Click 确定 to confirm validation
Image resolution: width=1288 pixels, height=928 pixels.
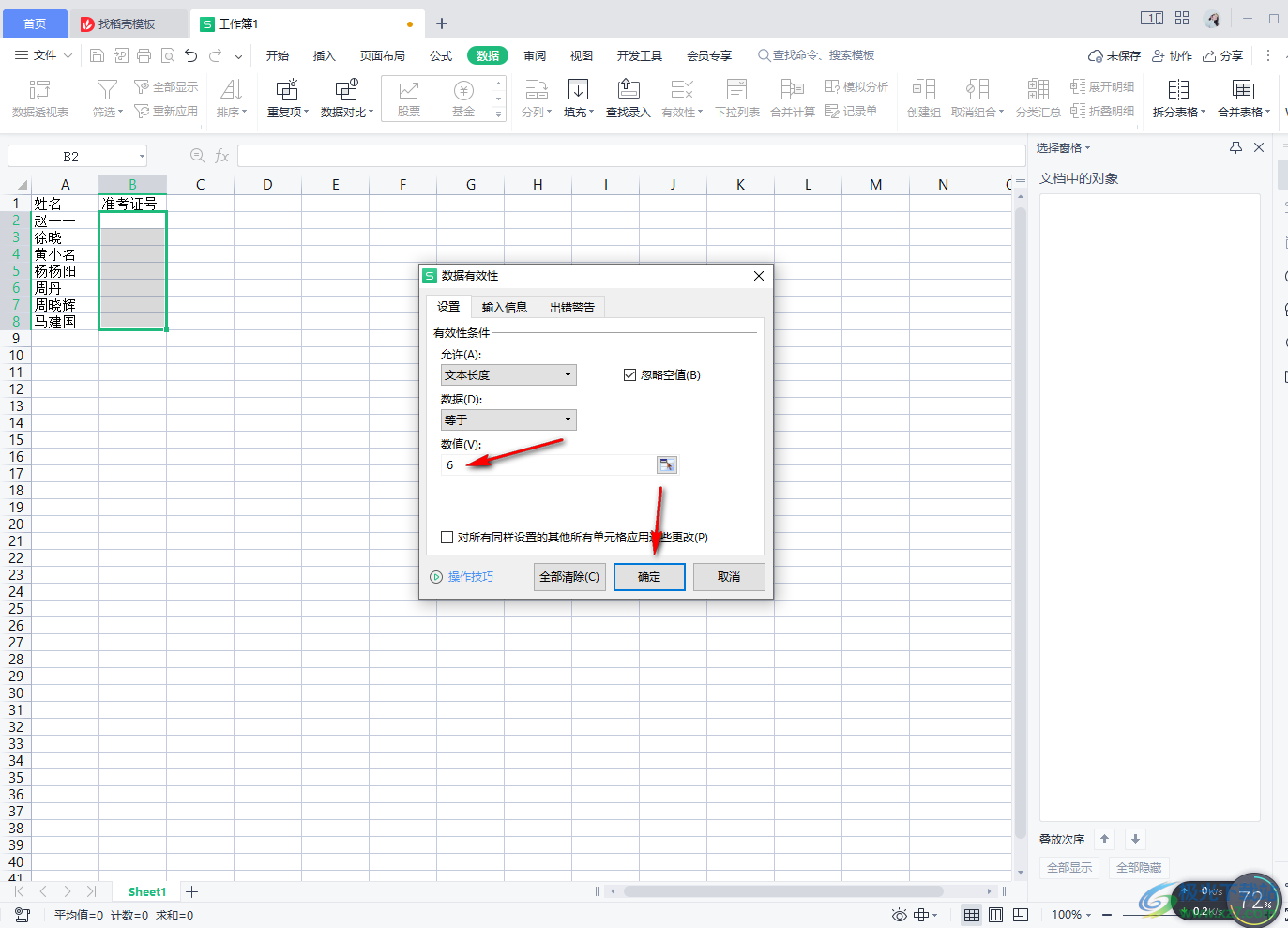[649, 576]
